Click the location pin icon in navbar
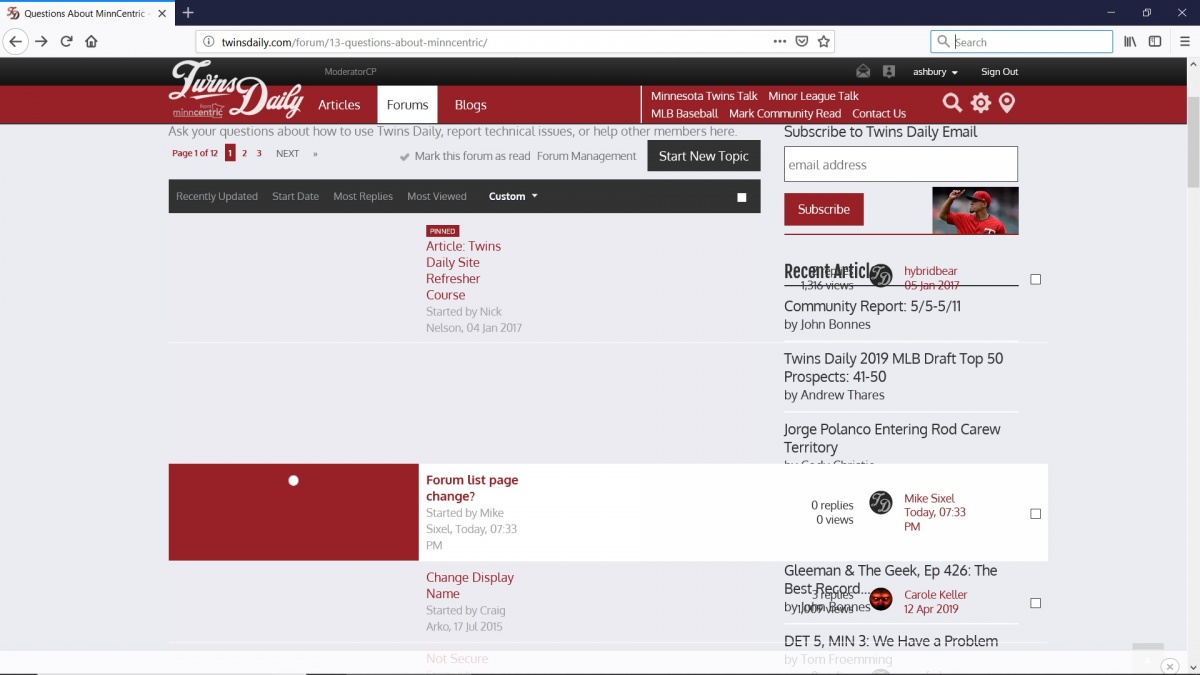Image resolution: width=1200 pixels, height=675 pixels. [1007, 103]
